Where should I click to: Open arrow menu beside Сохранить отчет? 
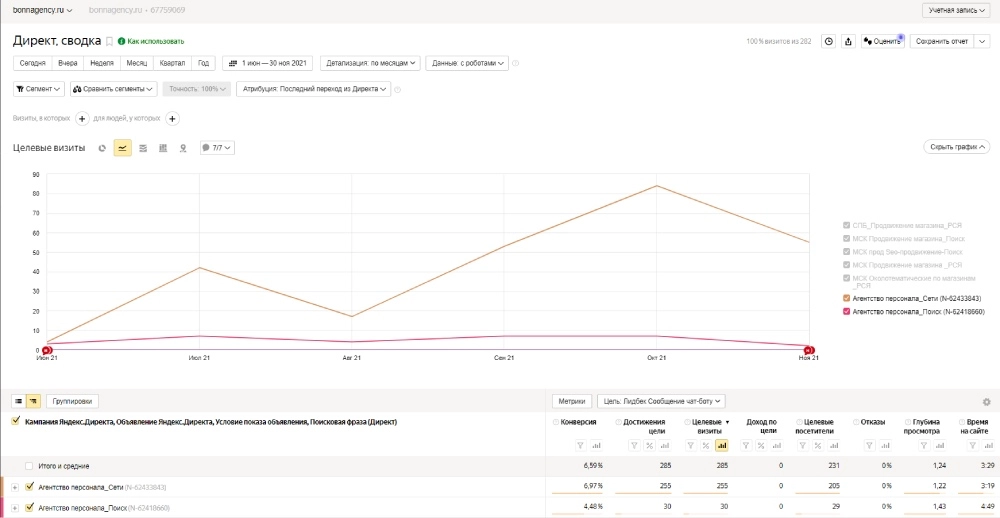pos(982,41)
